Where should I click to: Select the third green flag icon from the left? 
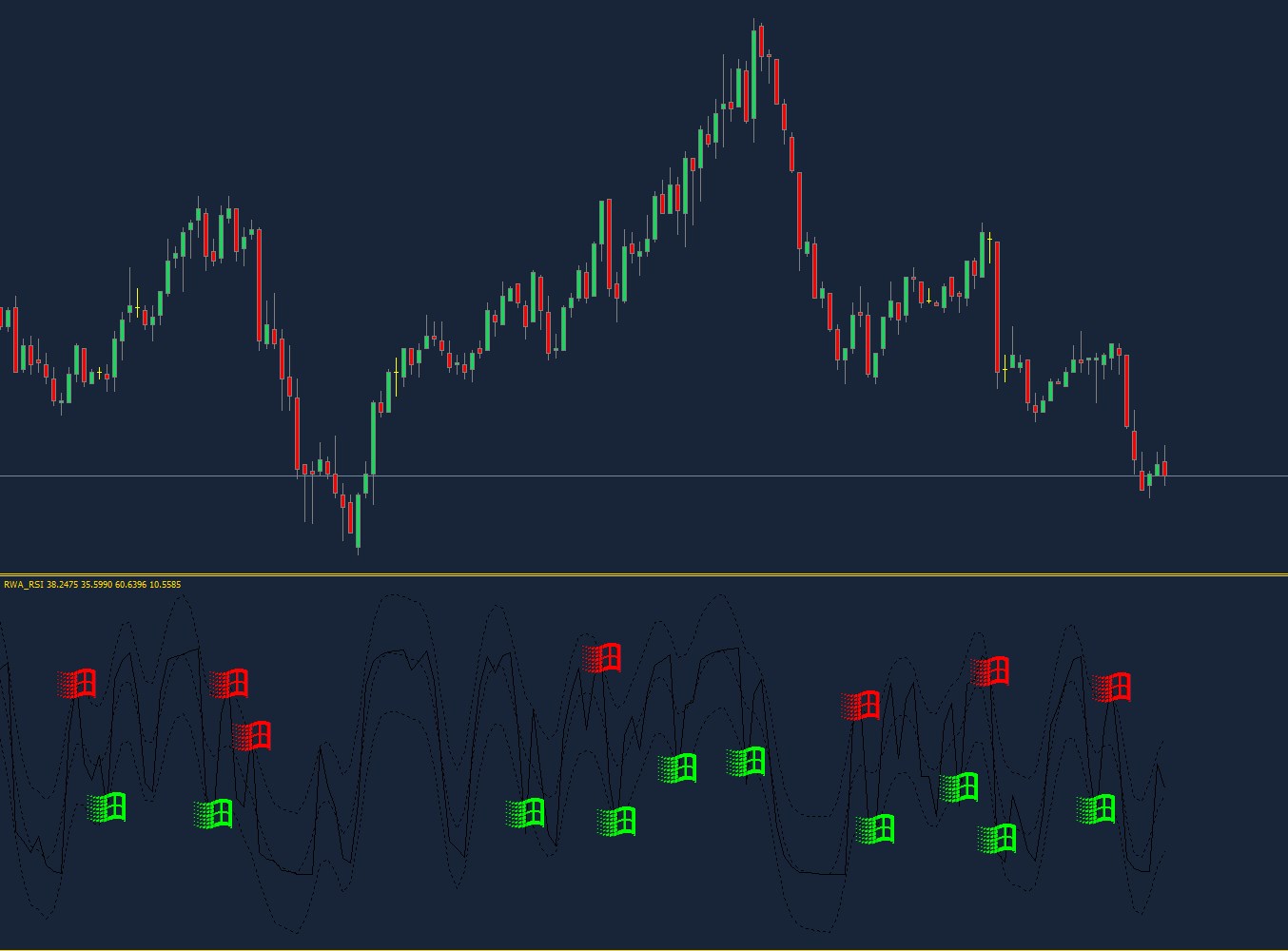click(x=525, y=813)
